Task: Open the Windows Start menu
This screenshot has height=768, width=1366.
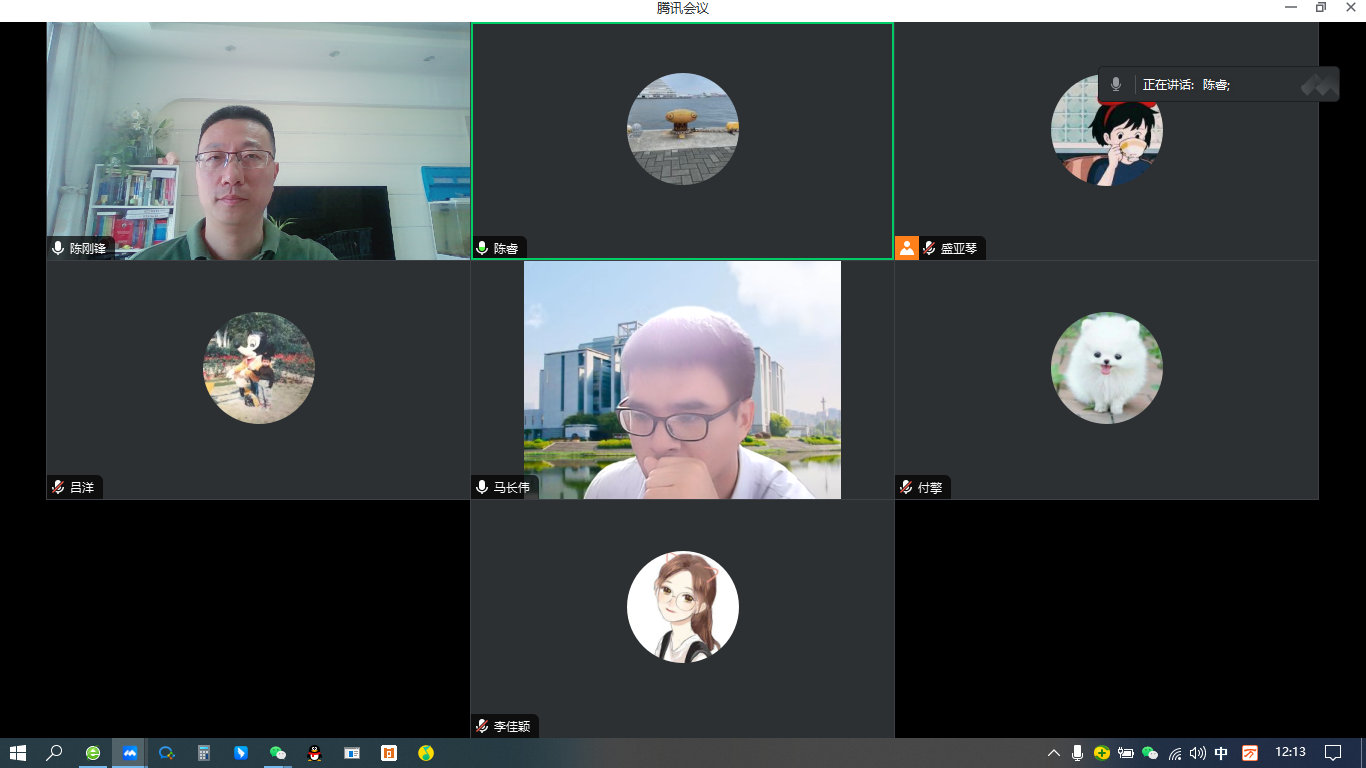Action: tap(18, 753)
